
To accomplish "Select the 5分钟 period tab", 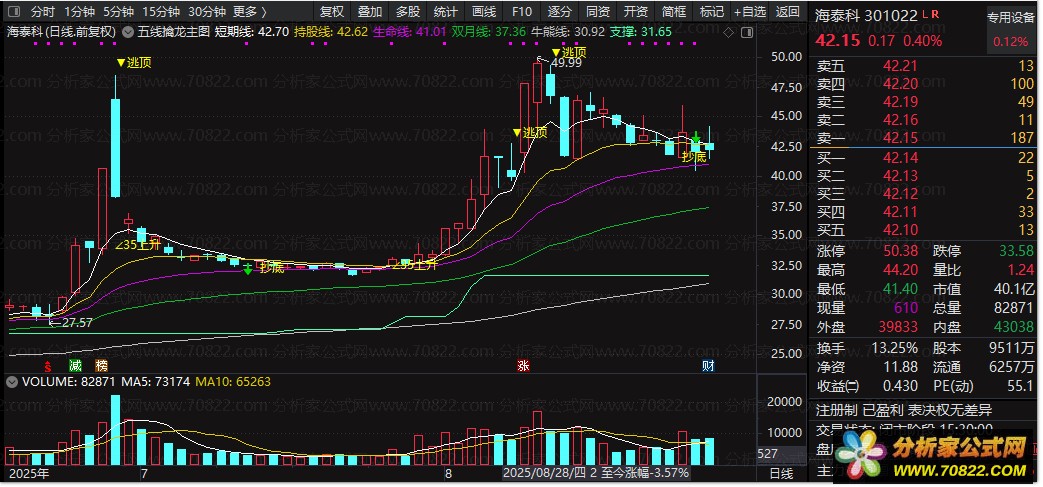I will [119, 11].
